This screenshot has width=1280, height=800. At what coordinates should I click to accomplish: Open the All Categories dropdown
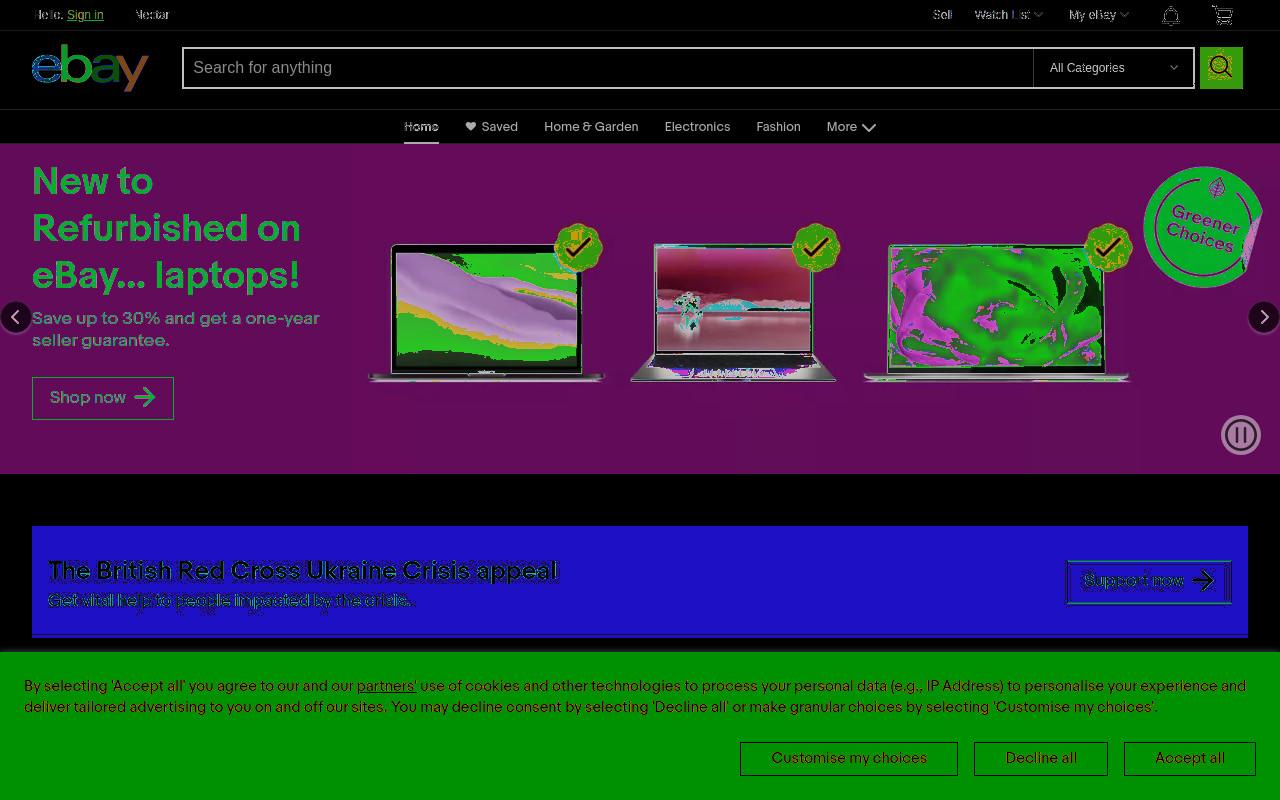tap(1113, 68)
